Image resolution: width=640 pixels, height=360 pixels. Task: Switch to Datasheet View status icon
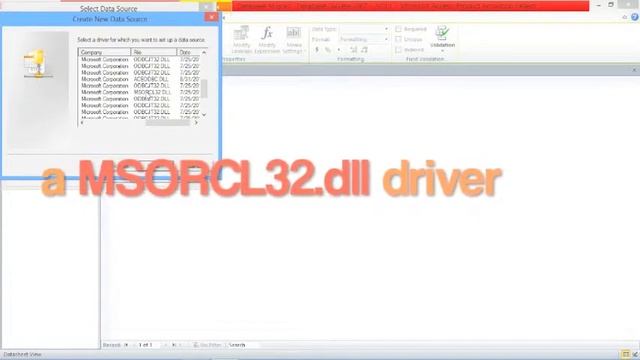point(625,354)
